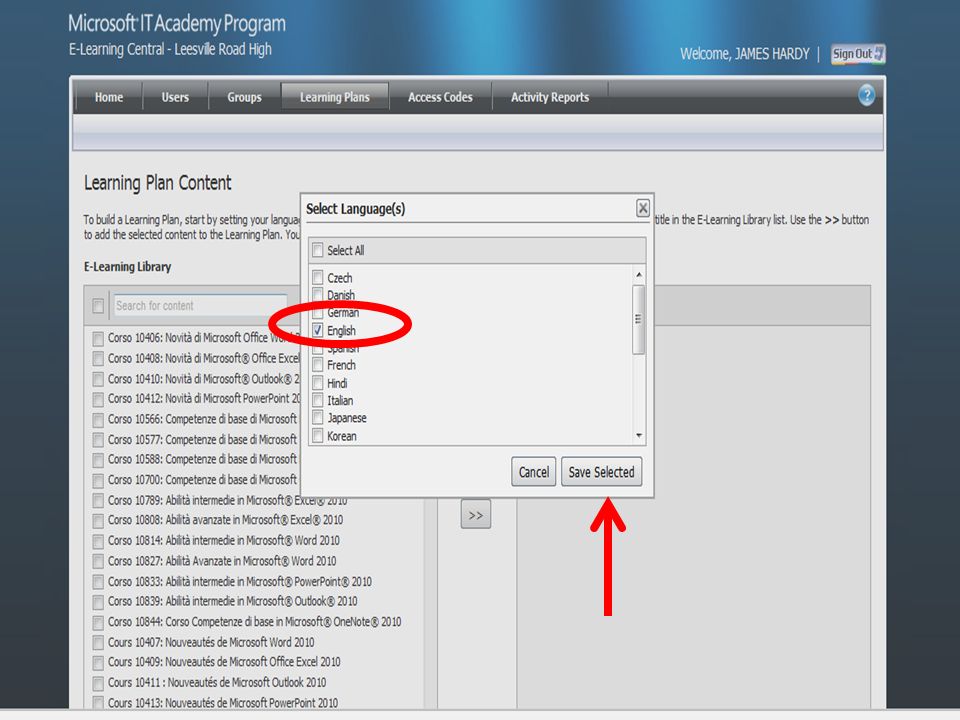Select 'Cours 10407: Nouveautés de Microsoft Word 2010' text
The height and width of the screenshot is (720, 960).
211,642
